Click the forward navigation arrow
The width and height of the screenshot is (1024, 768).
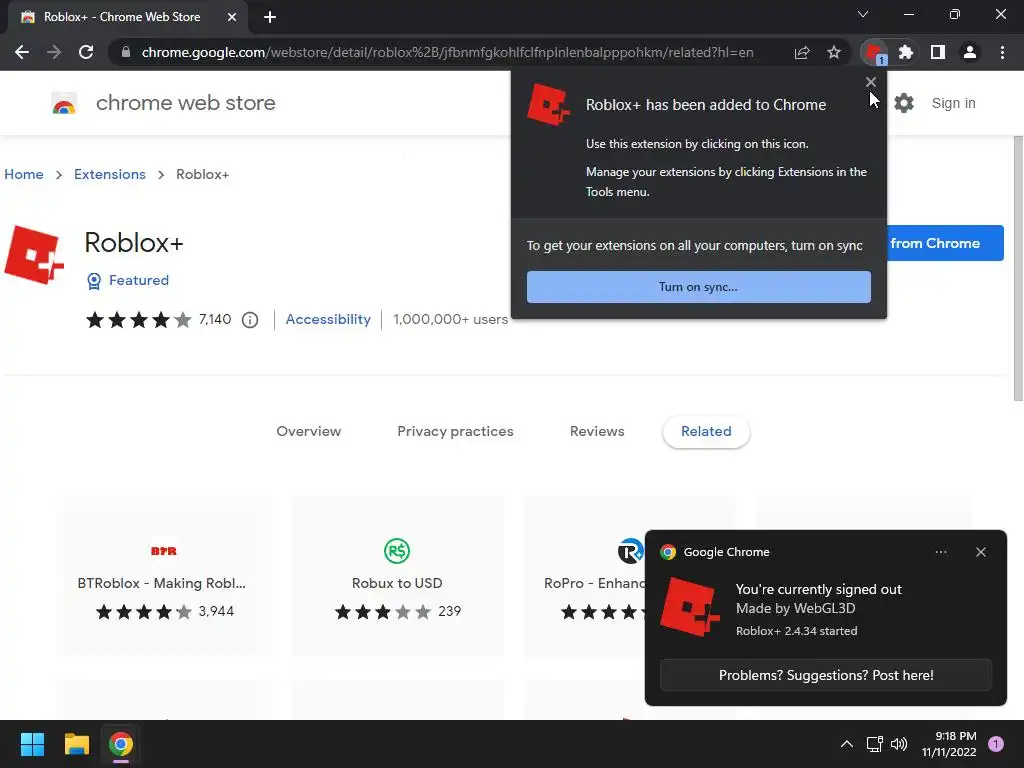pos(54,52)
